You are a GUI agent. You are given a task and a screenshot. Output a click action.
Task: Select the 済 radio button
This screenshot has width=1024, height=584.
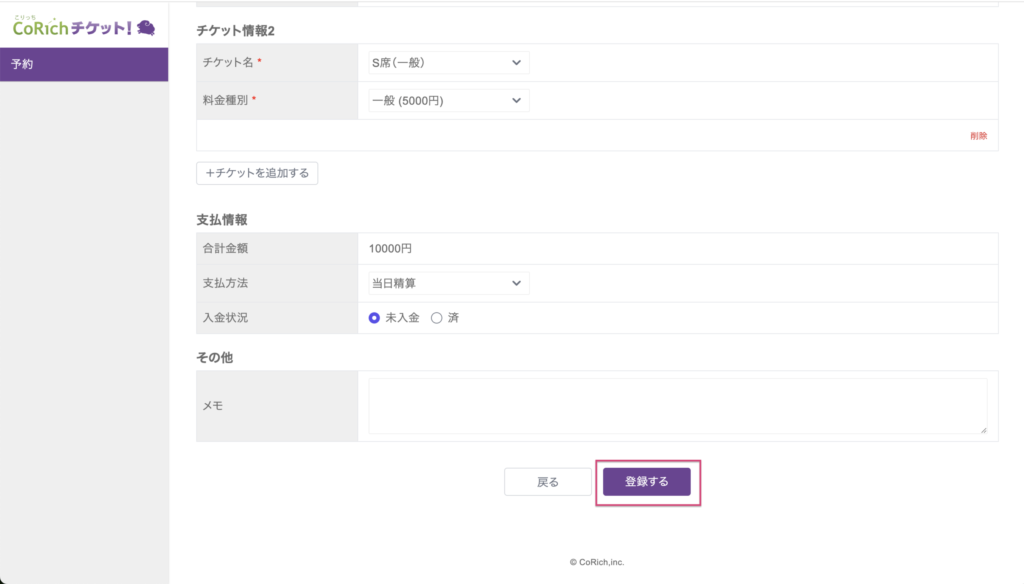point(436,318)
